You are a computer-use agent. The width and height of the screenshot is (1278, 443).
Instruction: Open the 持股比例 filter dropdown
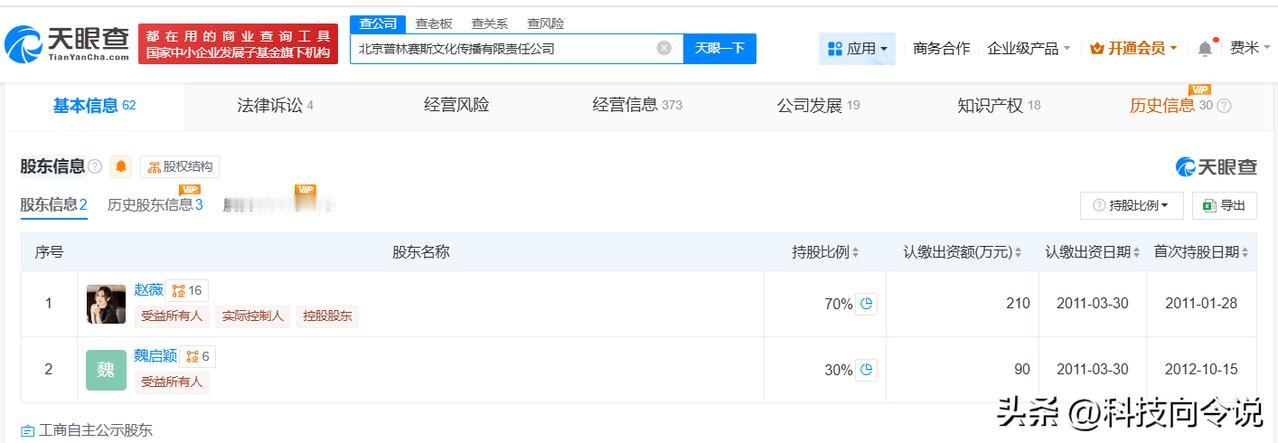click(1131, 205)
